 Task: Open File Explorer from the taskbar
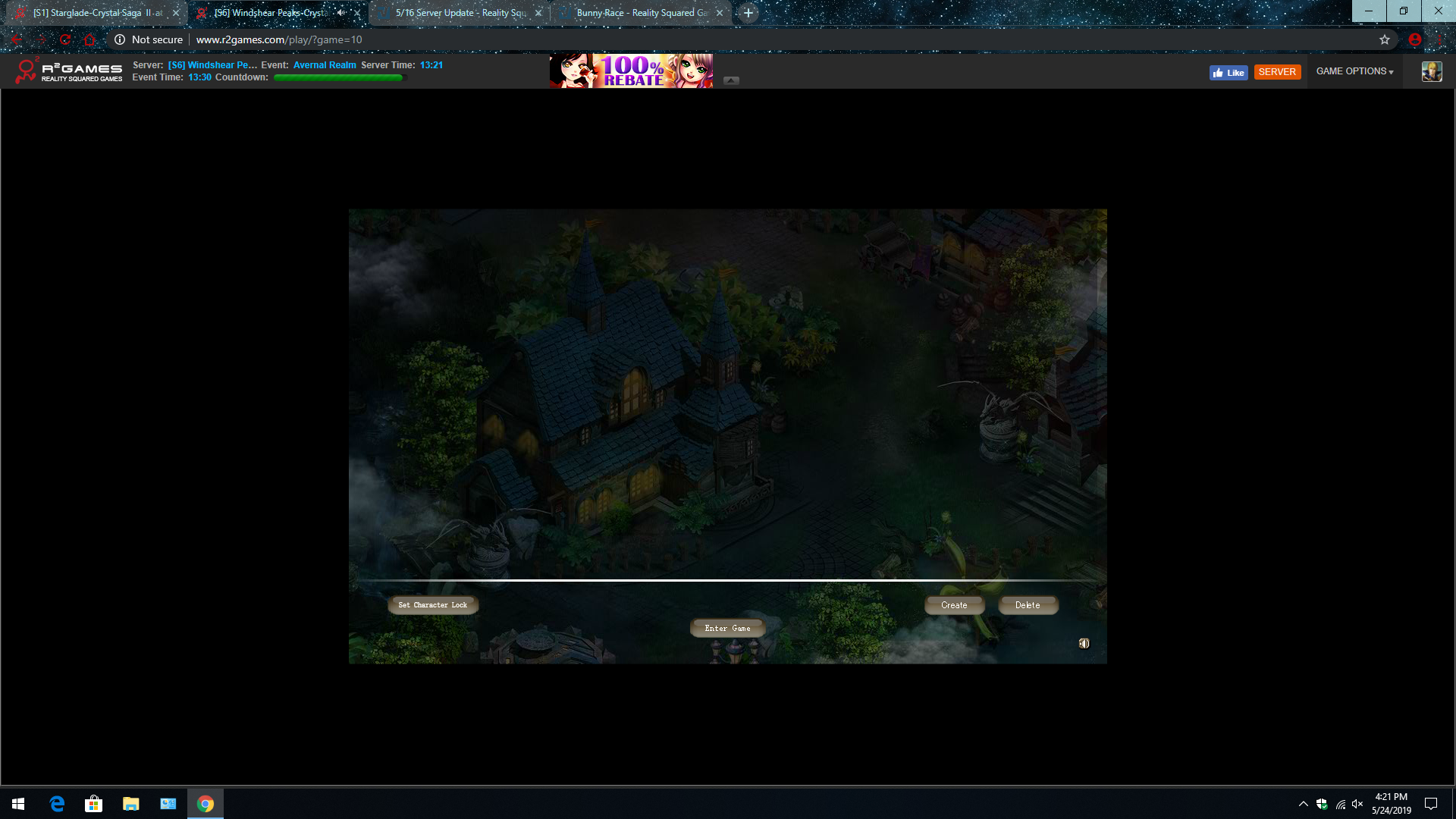point(131,804)
